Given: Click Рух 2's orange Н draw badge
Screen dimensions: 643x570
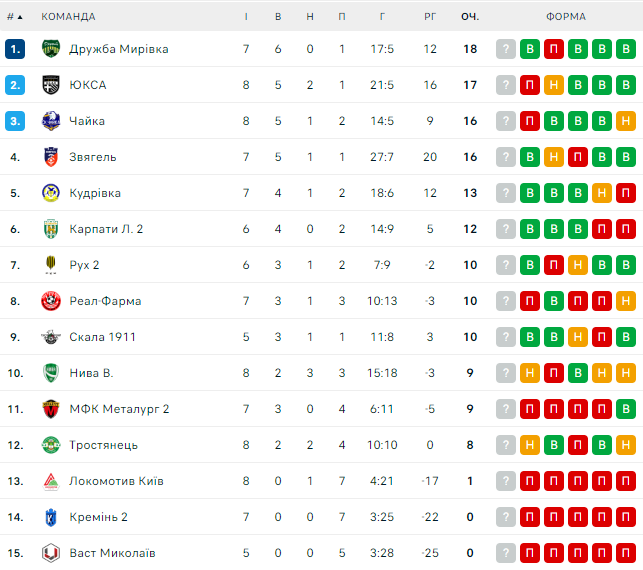Looking at the screenshot, I should click(x=578, y=265).
